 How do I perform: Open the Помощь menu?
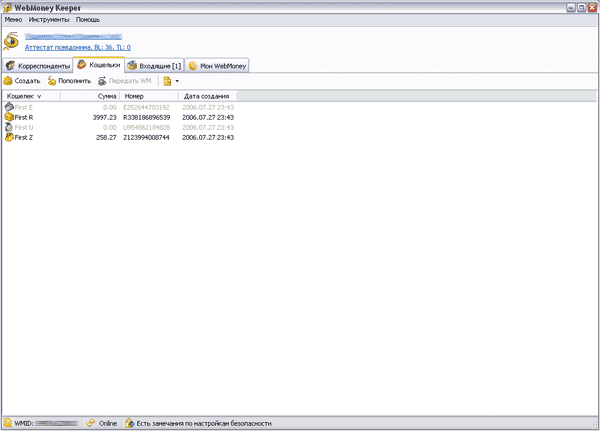pos(88,20)
